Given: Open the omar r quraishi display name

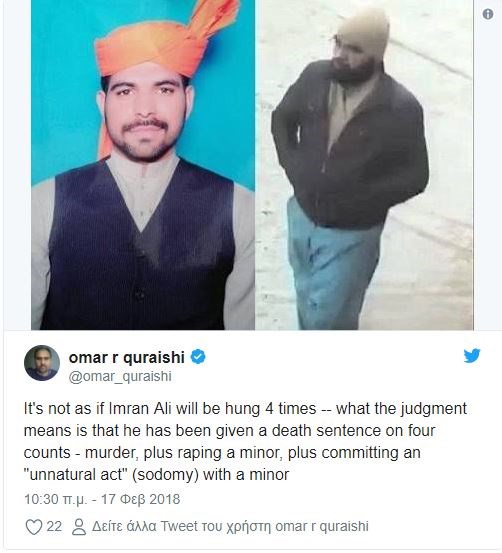Looking at the screenshot, I should (127, 358).
